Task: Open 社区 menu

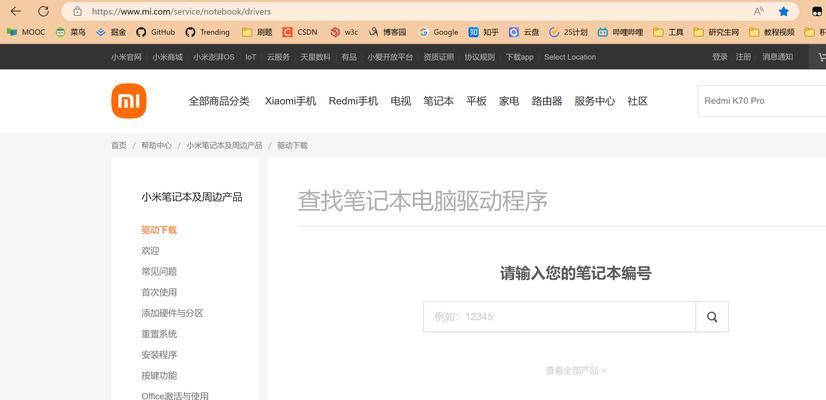Action: (x=637, y=101)
